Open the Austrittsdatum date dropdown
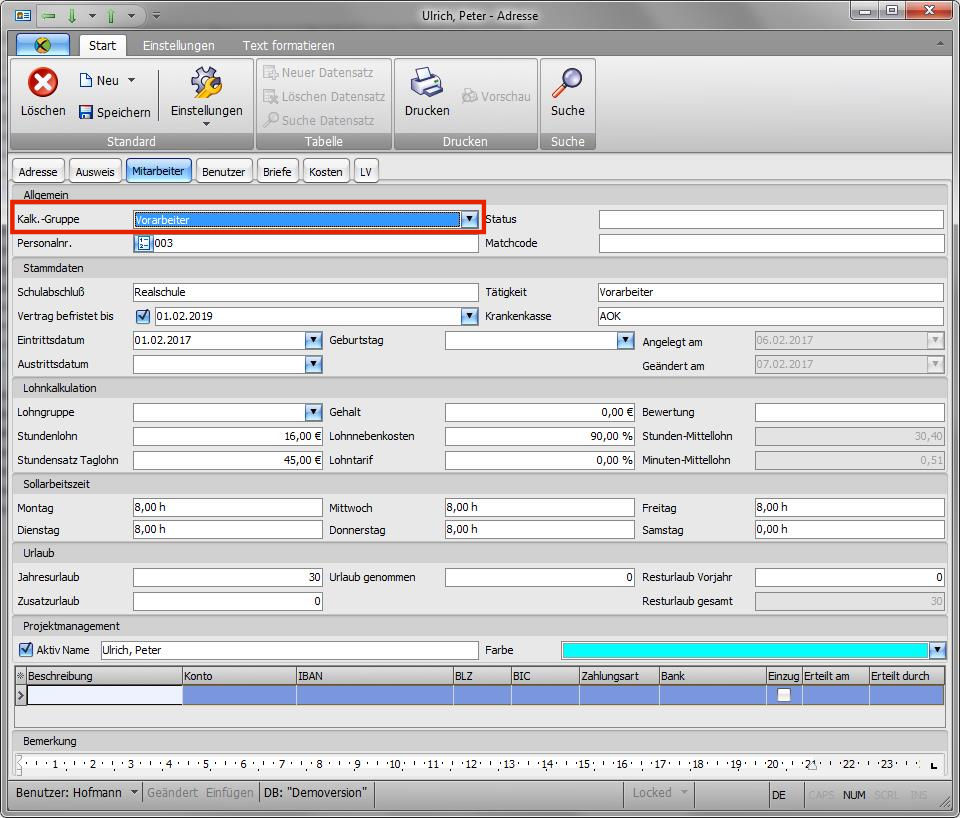Image resolution: width=960 pixels, height=818 pixels. 313,364
